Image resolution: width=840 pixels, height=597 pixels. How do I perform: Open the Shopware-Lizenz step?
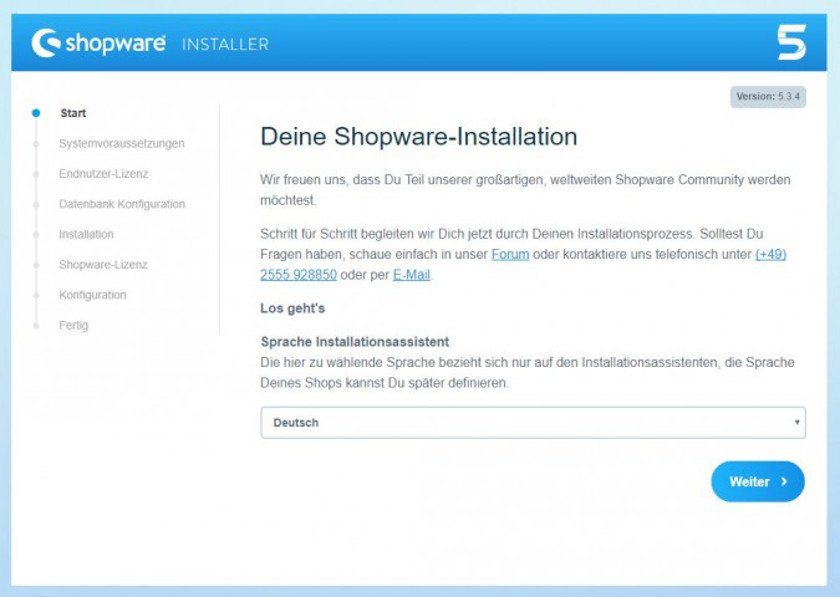coord(103,265)
